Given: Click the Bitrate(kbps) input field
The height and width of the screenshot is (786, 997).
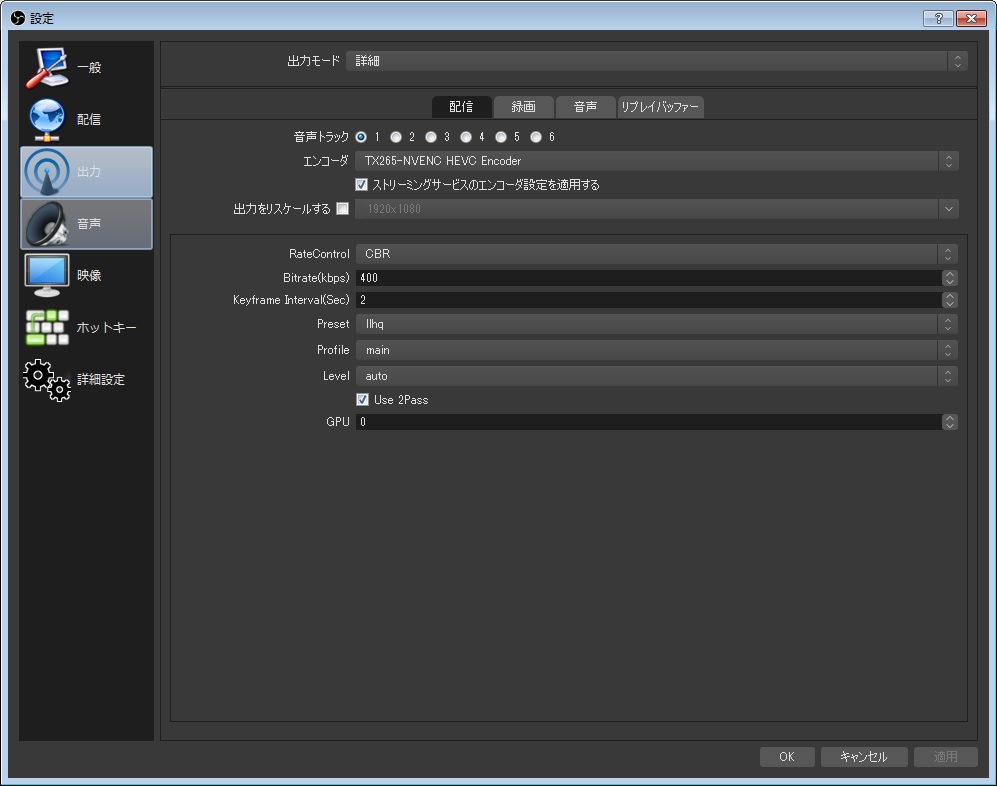Looking at the screenshot, I should [x=649, y=278].
